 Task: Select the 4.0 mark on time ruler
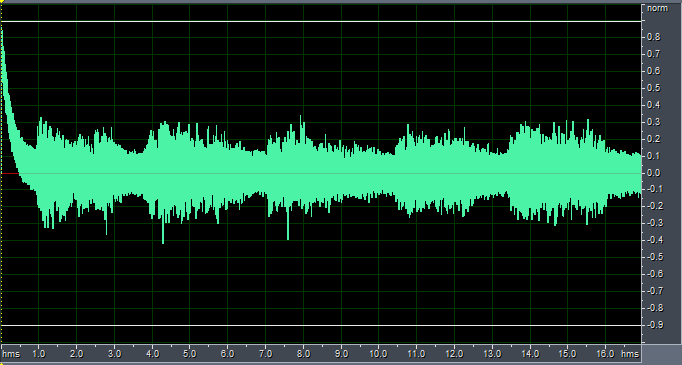pos(152,354)
